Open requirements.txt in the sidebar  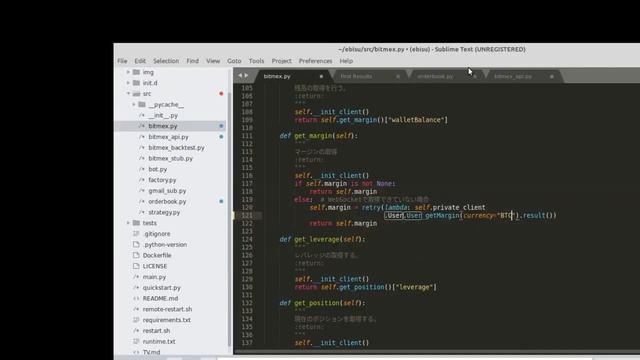[167, 320]
